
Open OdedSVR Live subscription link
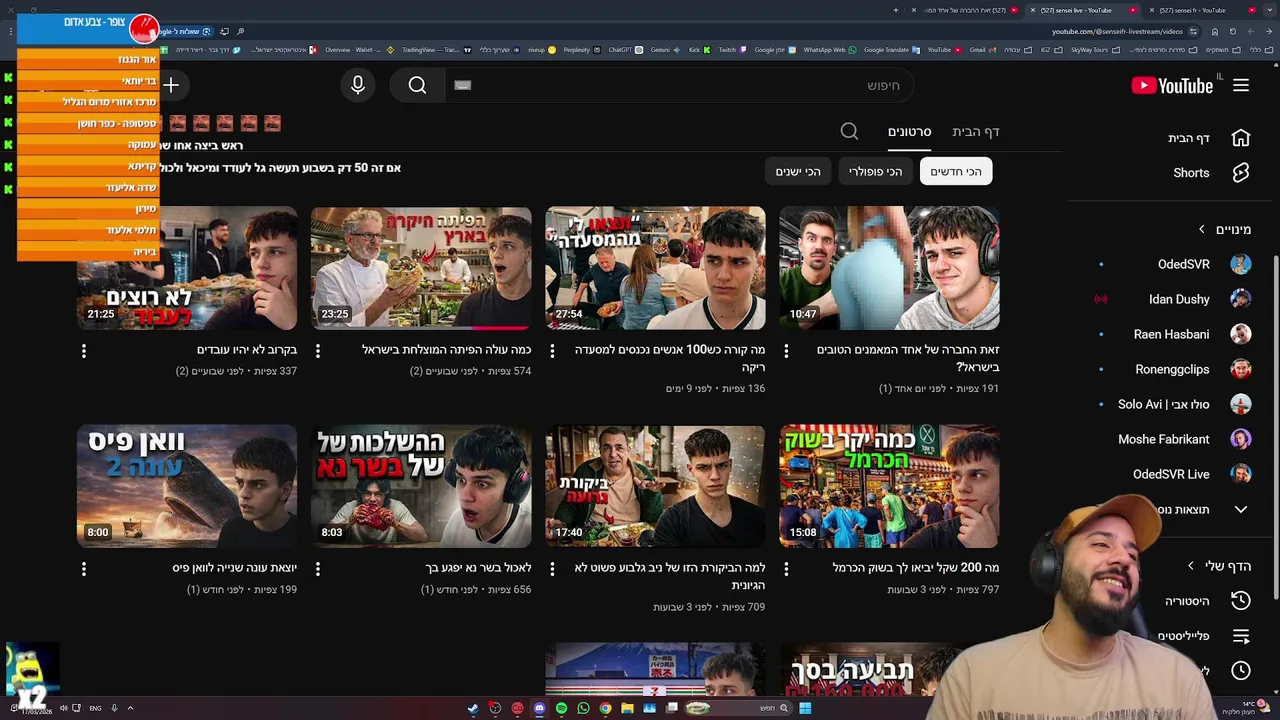coord(1171,474)
